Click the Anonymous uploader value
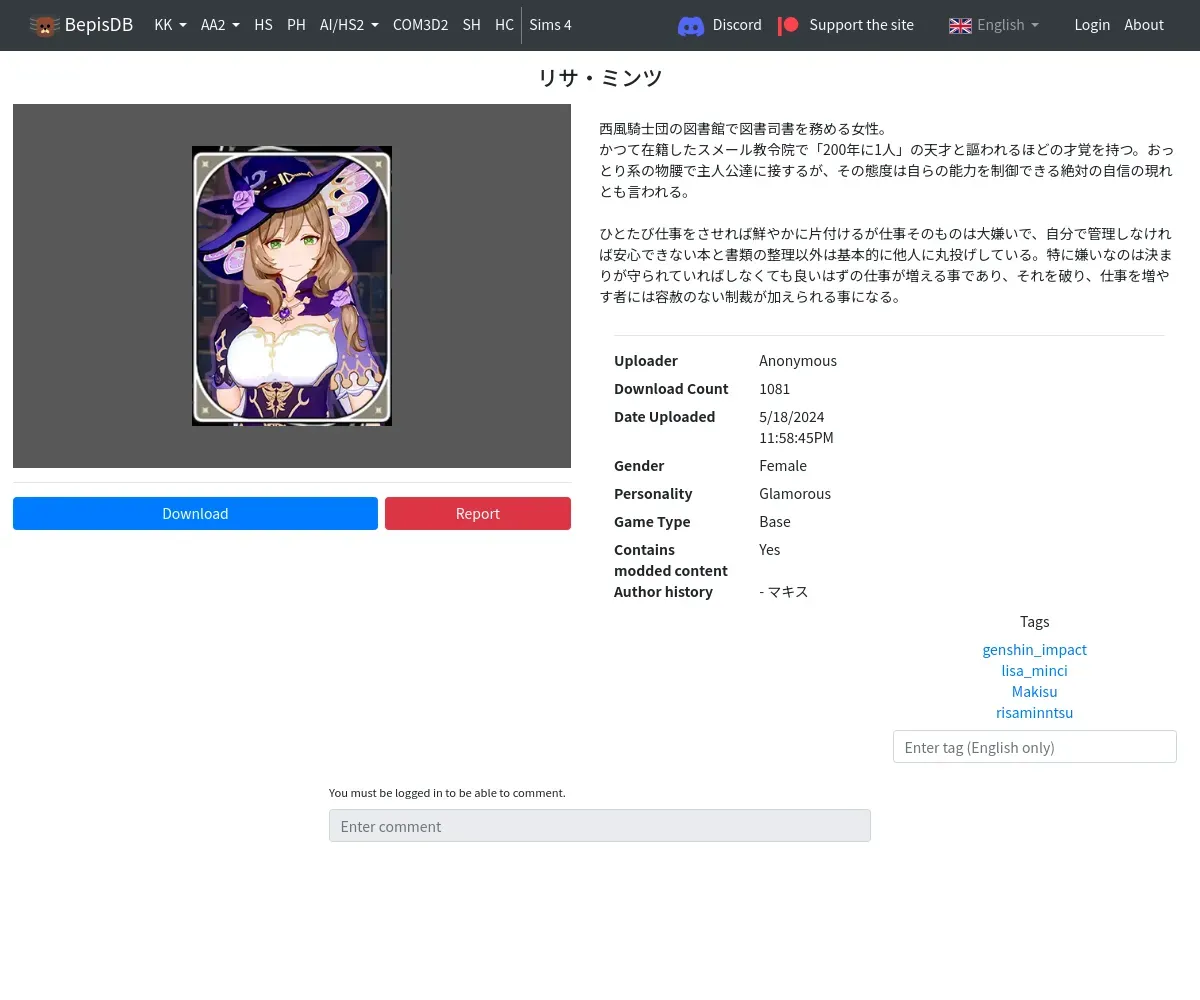This screenshot has height=1000, width=1200. [798, 361]
